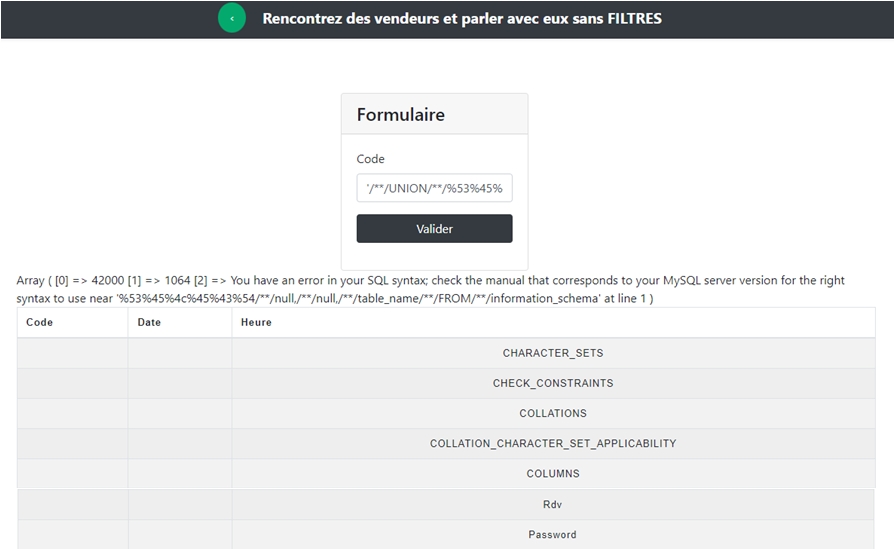Image resolution: width=894 pixels, height=549 pixels.
Task: Click the Password table name row
Action: click(x=552, y=534)
